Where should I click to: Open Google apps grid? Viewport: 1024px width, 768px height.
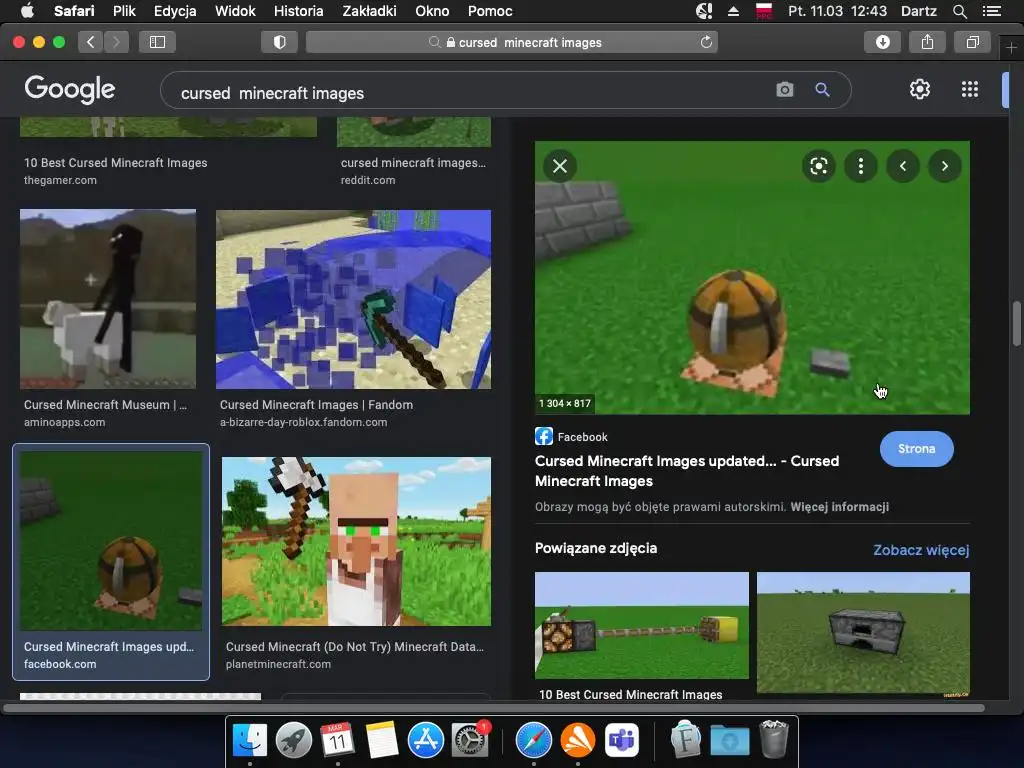tap(970, 89)
